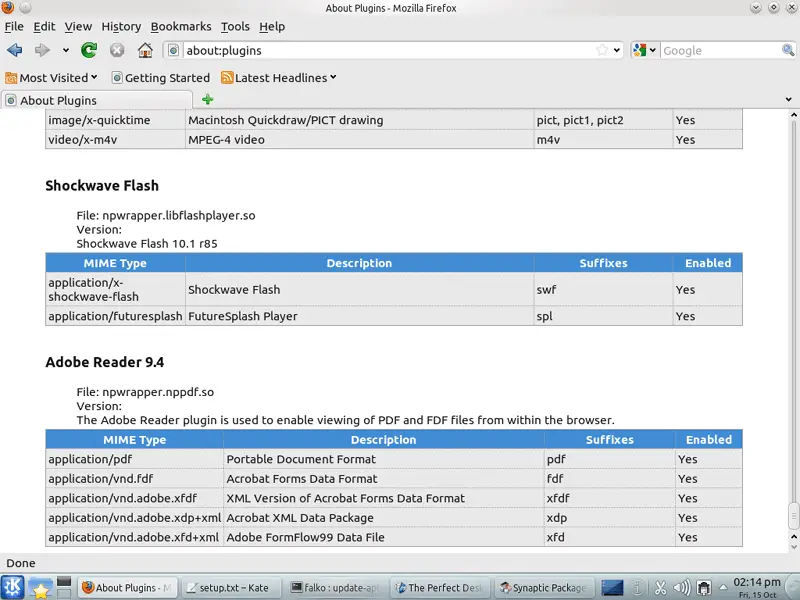
Task: Click the scrollbar up arrow at top
Action: point(793,115)
